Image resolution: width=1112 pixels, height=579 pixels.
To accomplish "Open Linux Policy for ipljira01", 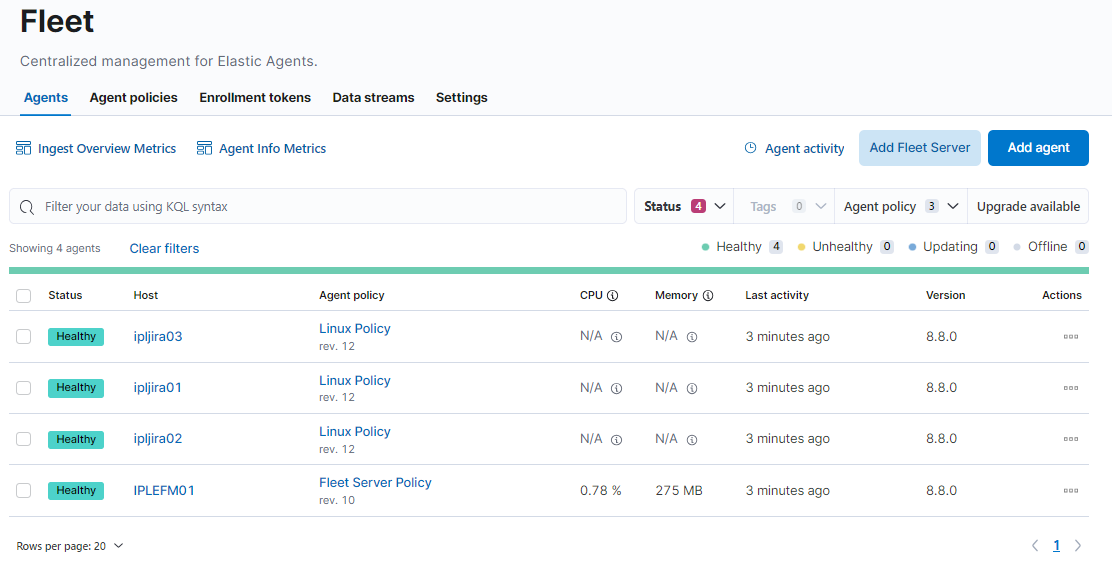I will 355,380.
